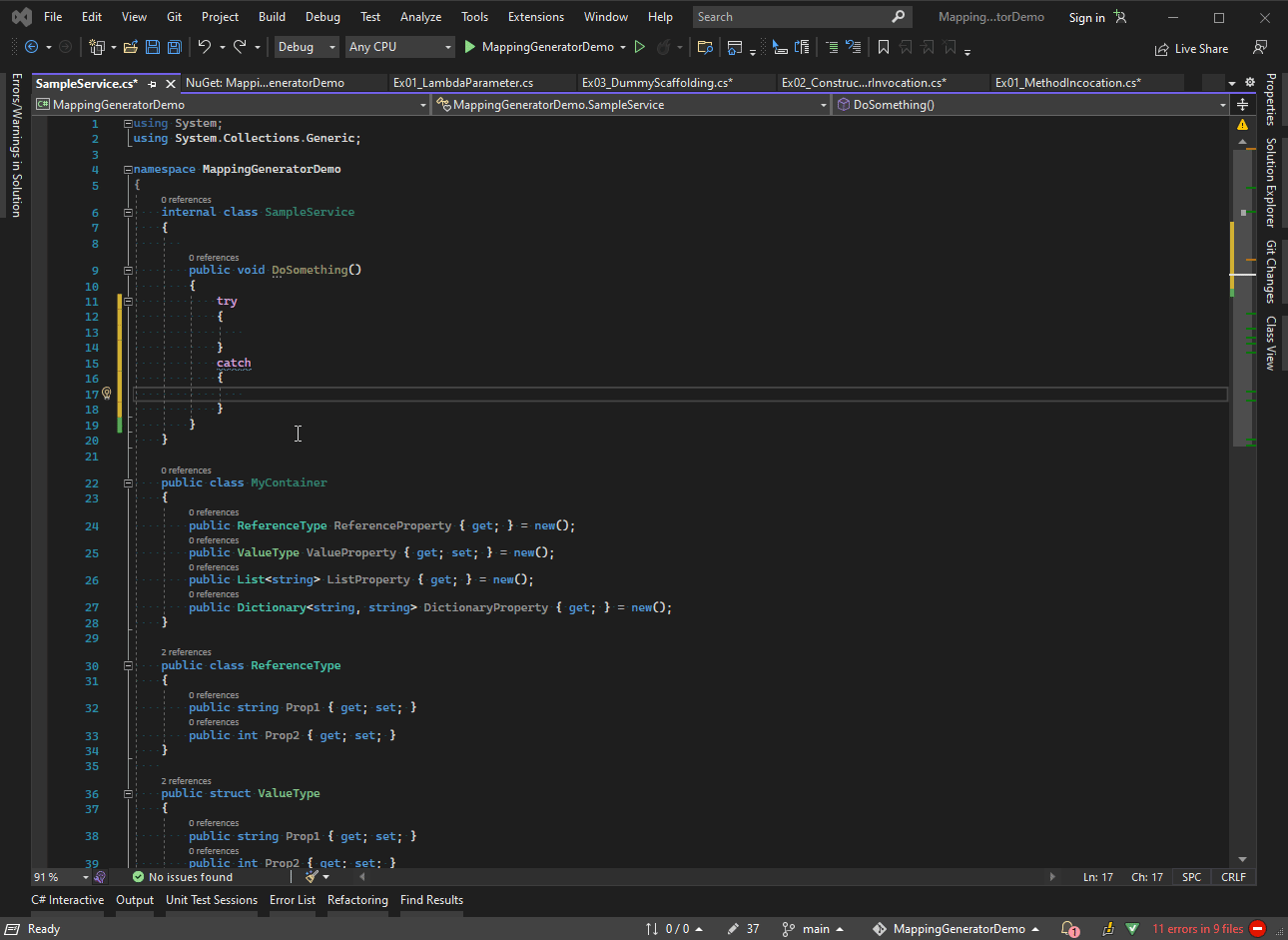Open the 91 % zoom level dropdown

pos(61,877)
